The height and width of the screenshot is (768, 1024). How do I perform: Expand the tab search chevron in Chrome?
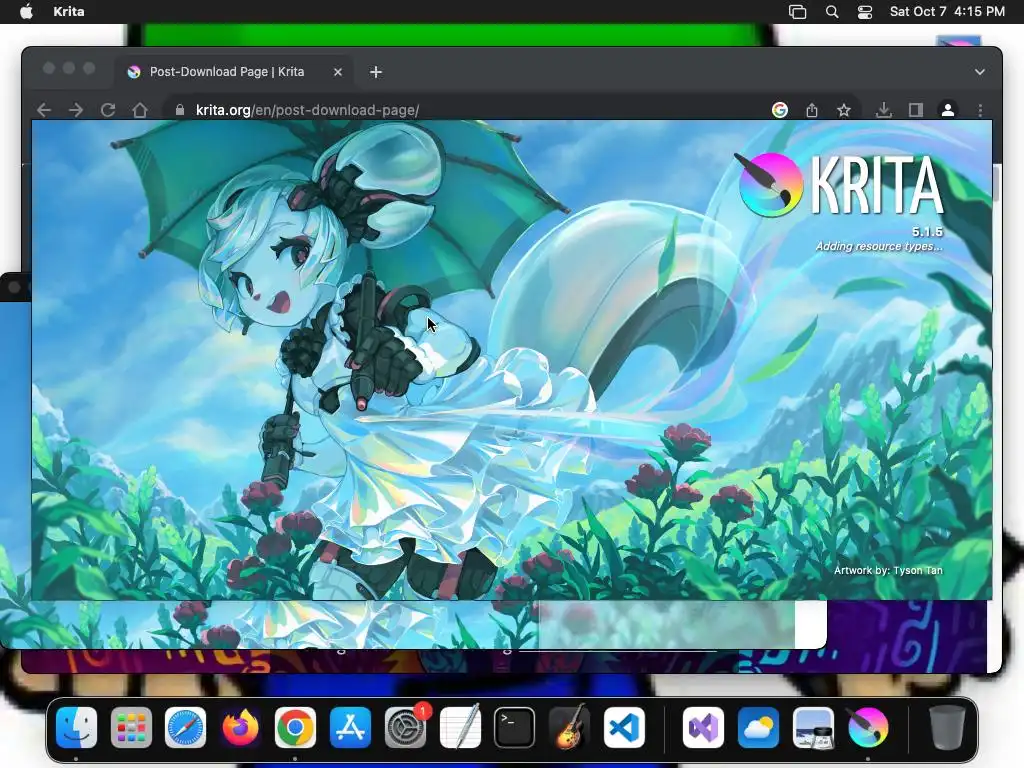(x=980, y=72)
